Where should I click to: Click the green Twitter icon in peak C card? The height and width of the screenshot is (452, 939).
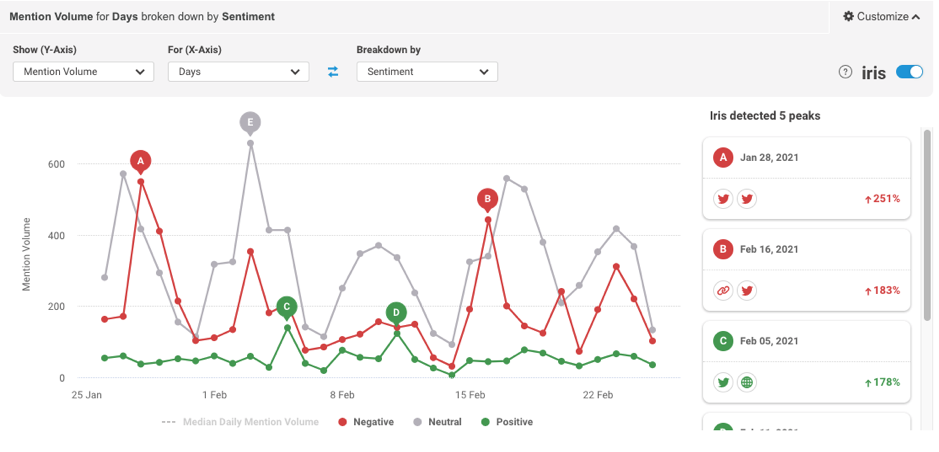pyautogui.click(x=723, y=382)
